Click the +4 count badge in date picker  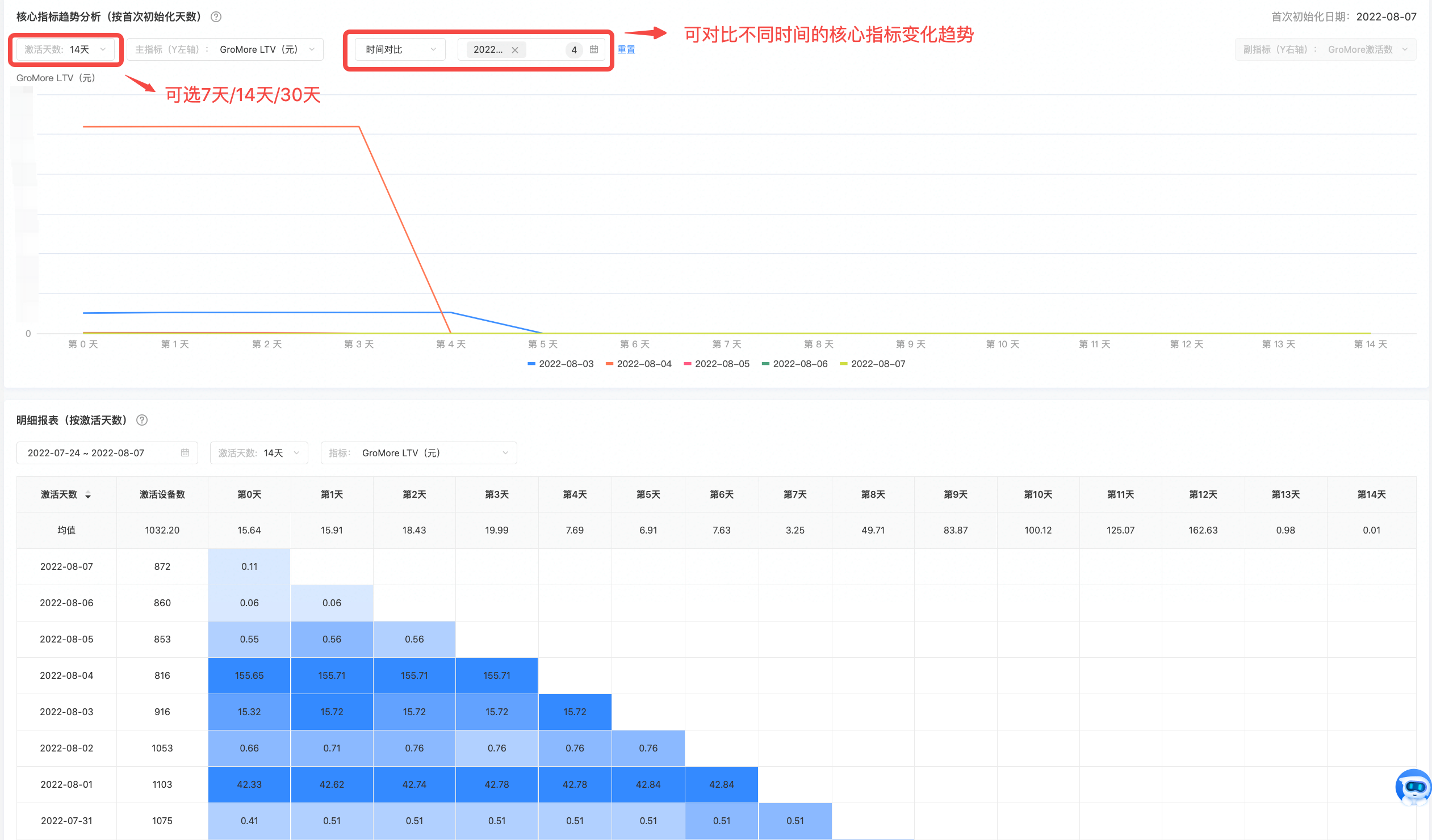point(574,50)
